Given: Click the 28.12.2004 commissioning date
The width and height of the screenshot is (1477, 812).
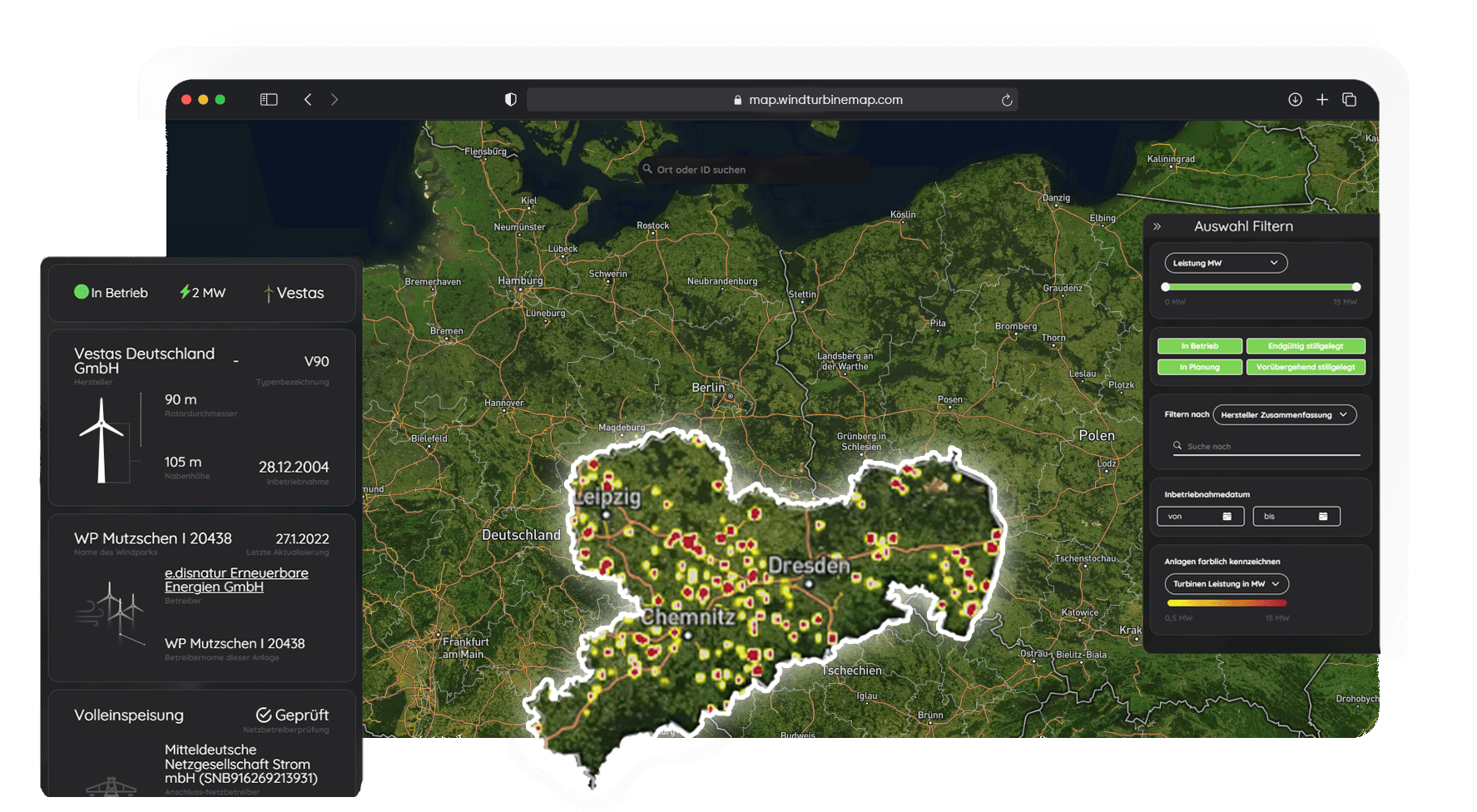Looking at the screenshot, I should click(294, 468).
